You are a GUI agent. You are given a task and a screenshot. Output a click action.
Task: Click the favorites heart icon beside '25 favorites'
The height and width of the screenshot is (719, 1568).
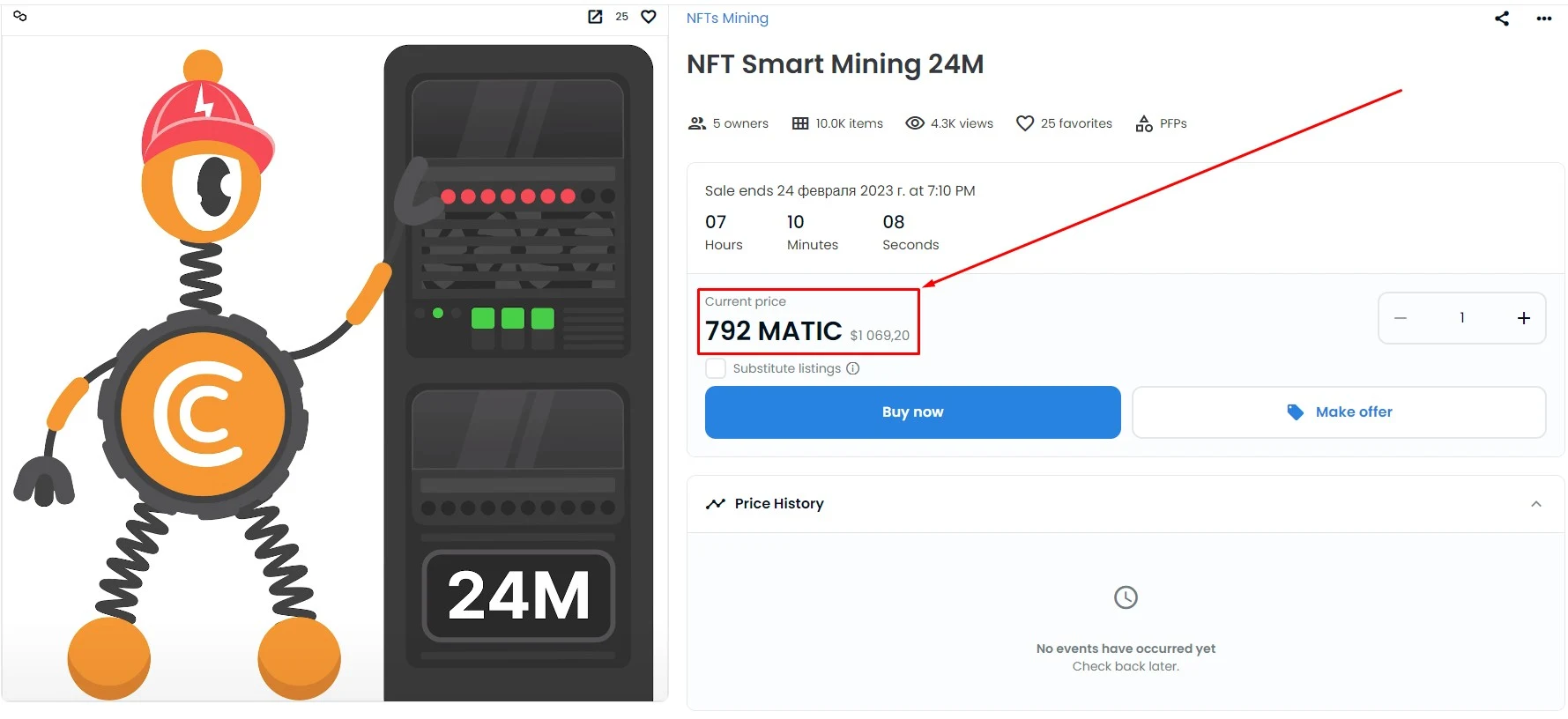pos(1025,123)
